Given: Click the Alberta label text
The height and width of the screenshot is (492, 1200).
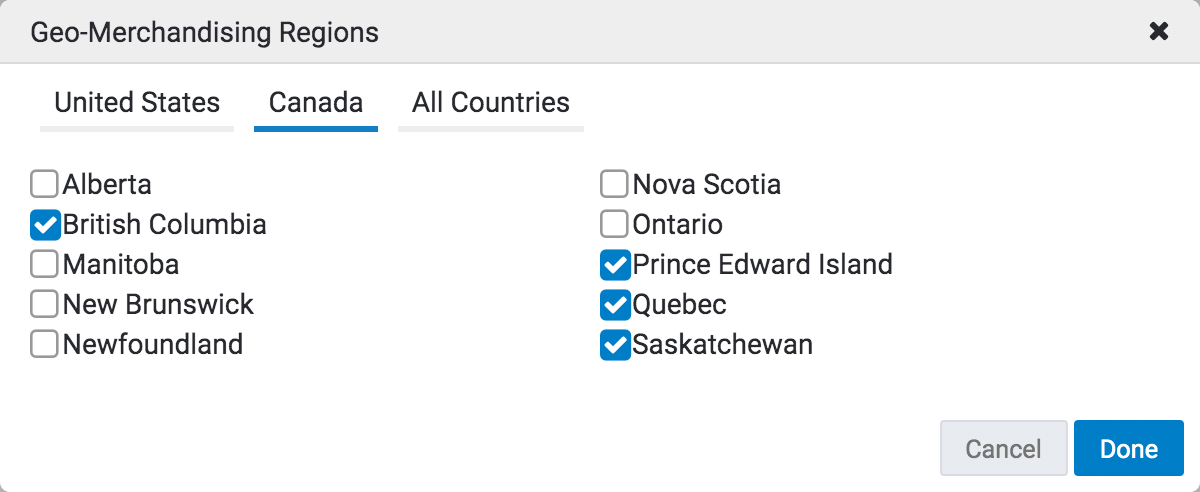Looking at the screenshot, I should [107, 184].
